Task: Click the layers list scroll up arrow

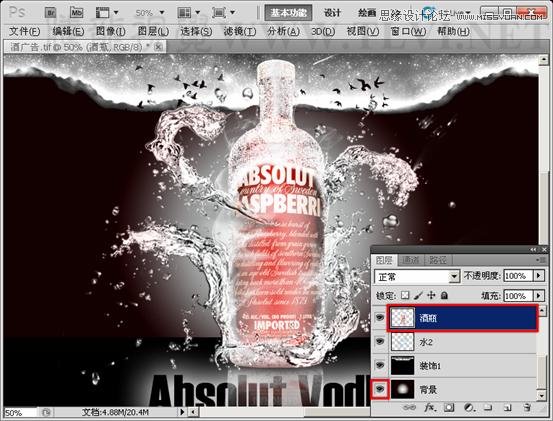Action: coord(542,310)
